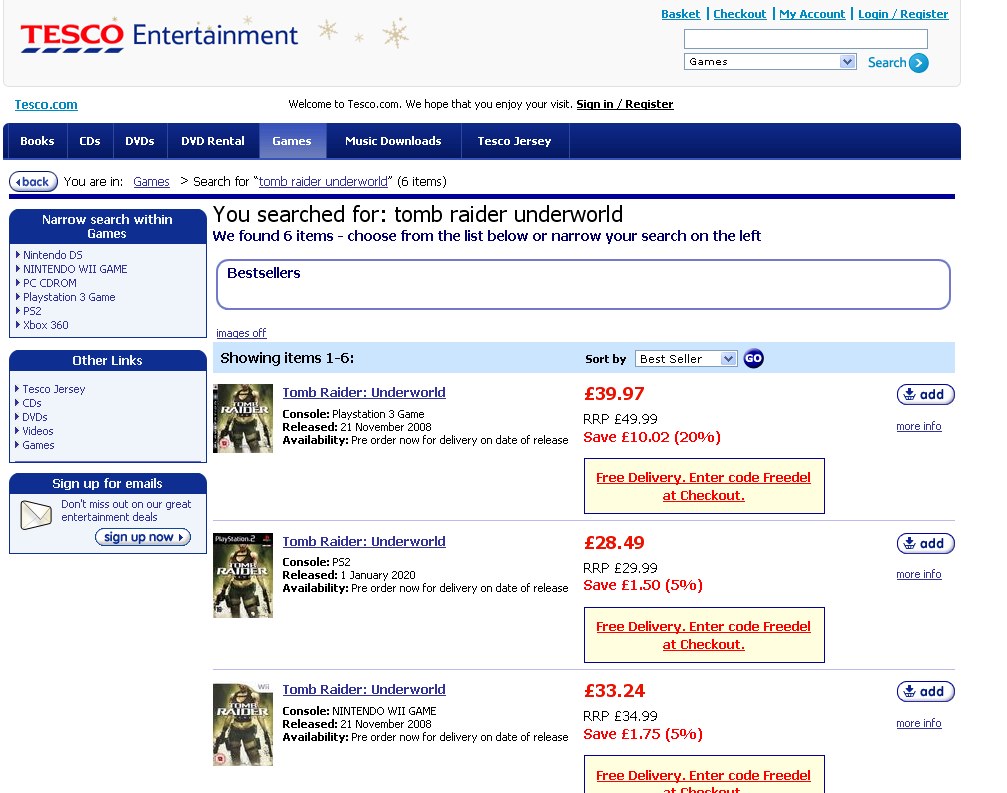This screenshot has width=1007, height=793.
Task: Click the Tesco Entertainment logo
Action: (159, 36)
